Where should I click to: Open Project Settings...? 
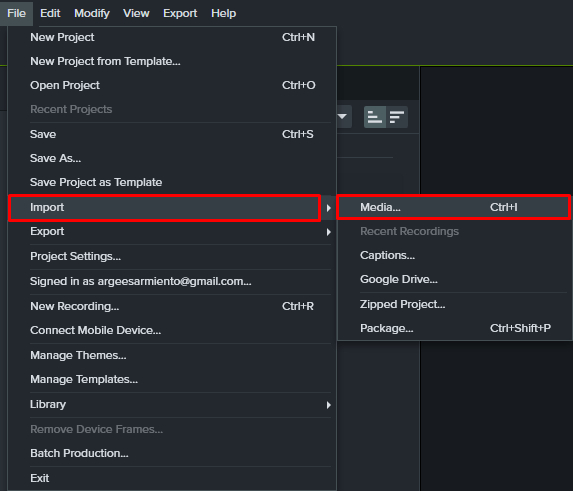pyautogui.click(x=172, y=256)
